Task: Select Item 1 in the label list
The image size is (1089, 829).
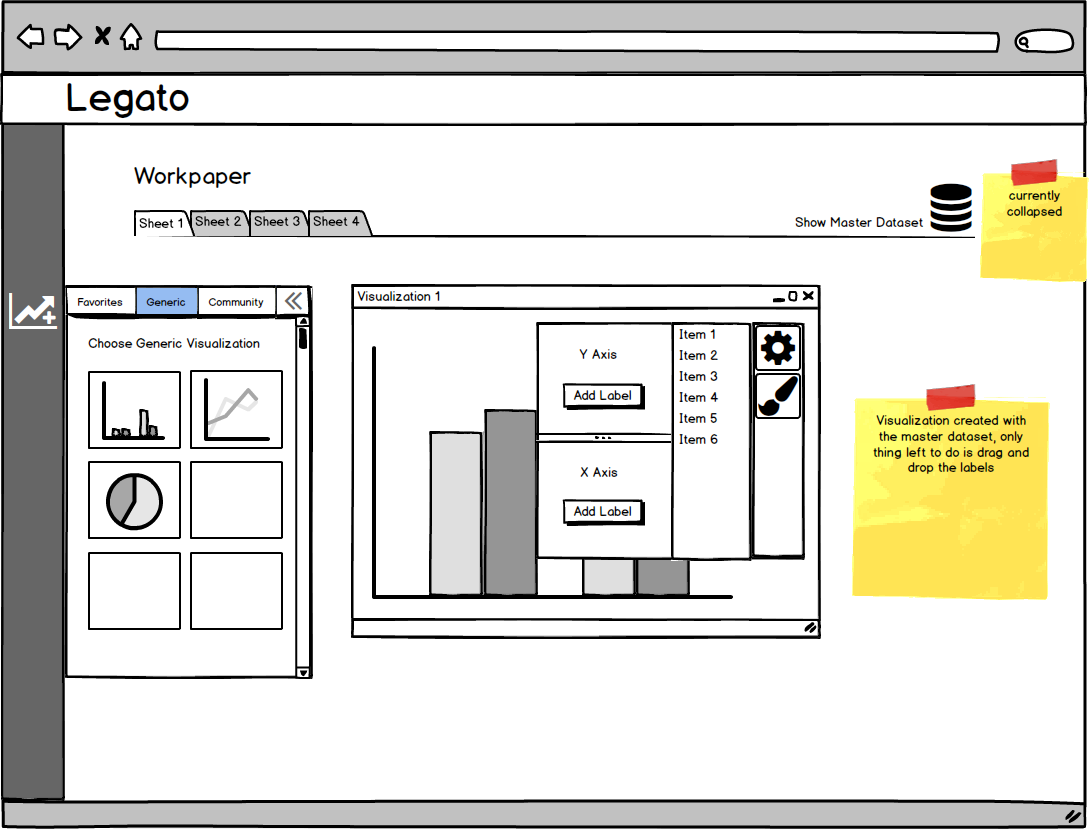Action: pyautogui.click(x=697, y=335)
